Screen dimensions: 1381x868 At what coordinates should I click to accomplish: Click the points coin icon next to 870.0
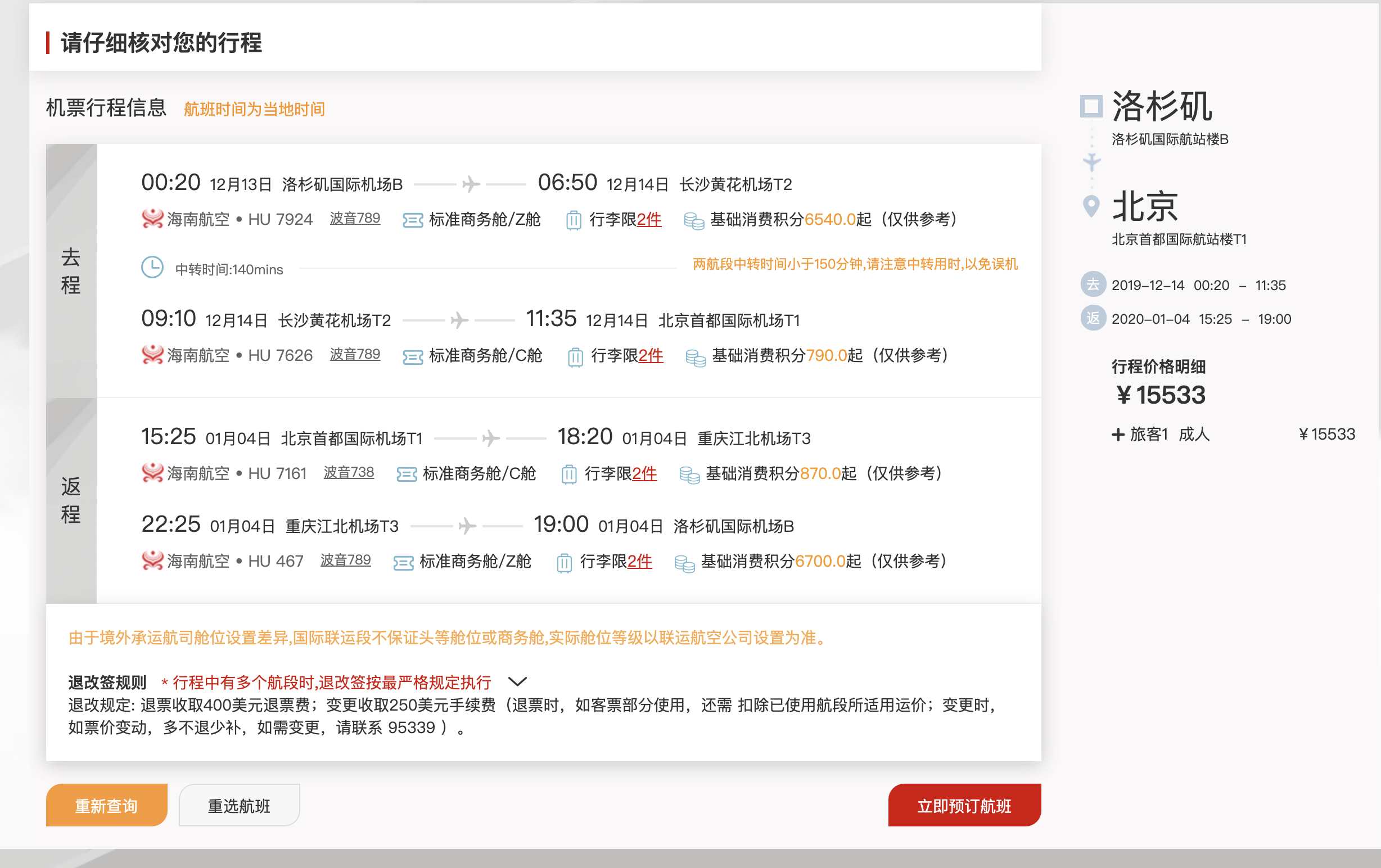tap(689, 475)
